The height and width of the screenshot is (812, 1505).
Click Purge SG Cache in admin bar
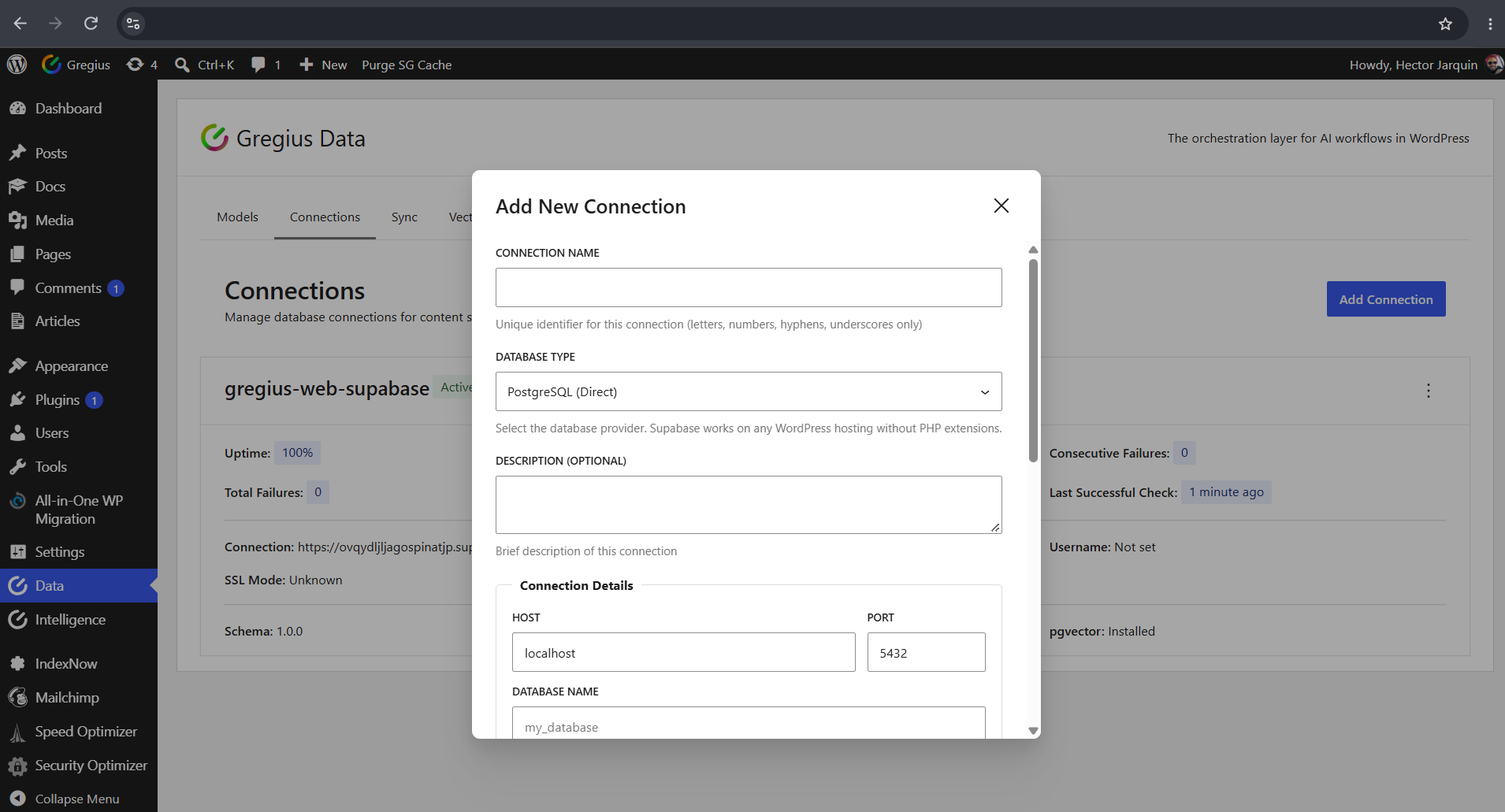(x=407, y=65)
